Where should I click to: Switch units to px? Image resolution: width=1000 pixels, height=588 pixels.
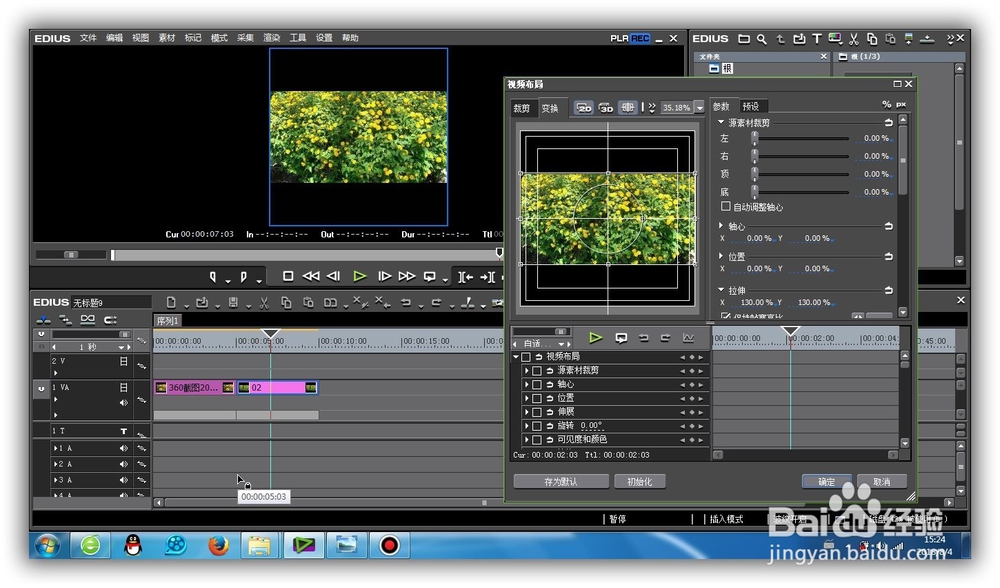point(901,104)
